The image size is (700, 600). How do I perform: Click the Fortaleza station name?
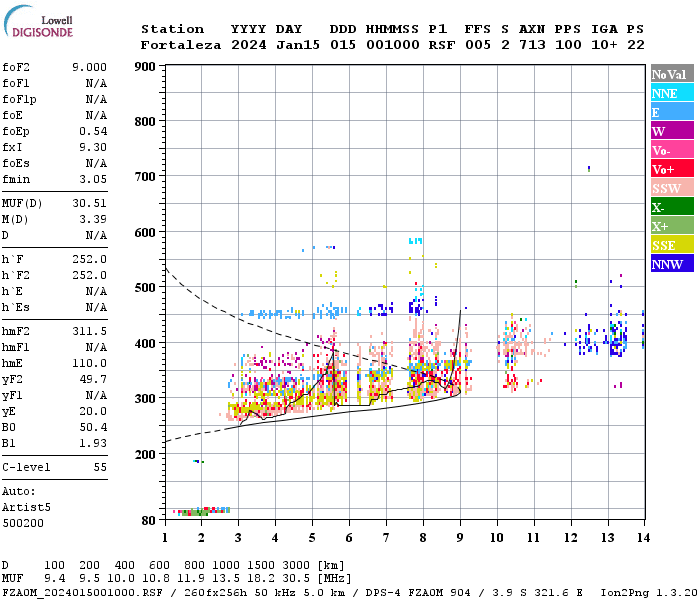(181, 45)
